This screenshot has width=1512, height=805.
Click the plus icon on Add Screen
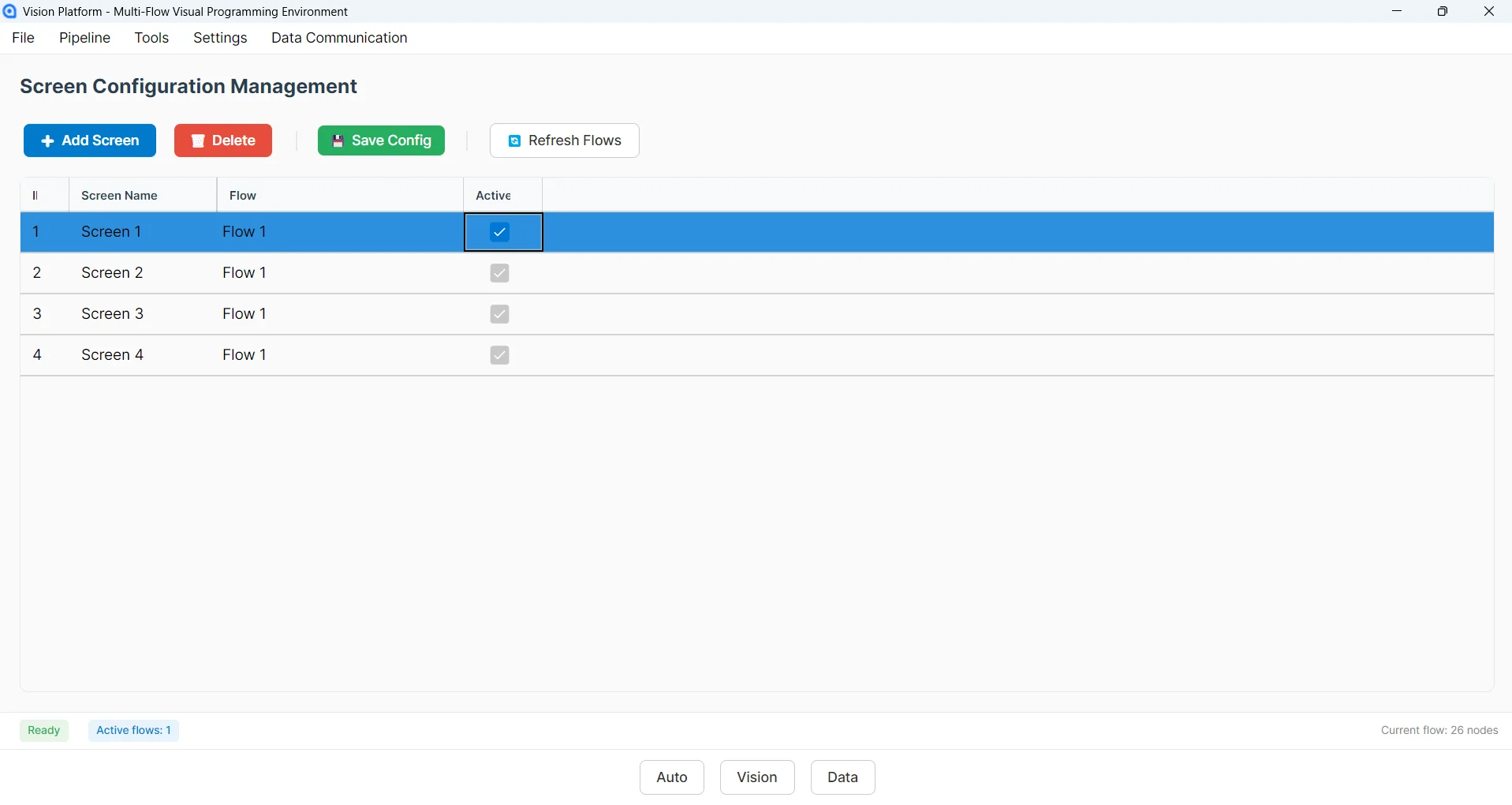47,141
